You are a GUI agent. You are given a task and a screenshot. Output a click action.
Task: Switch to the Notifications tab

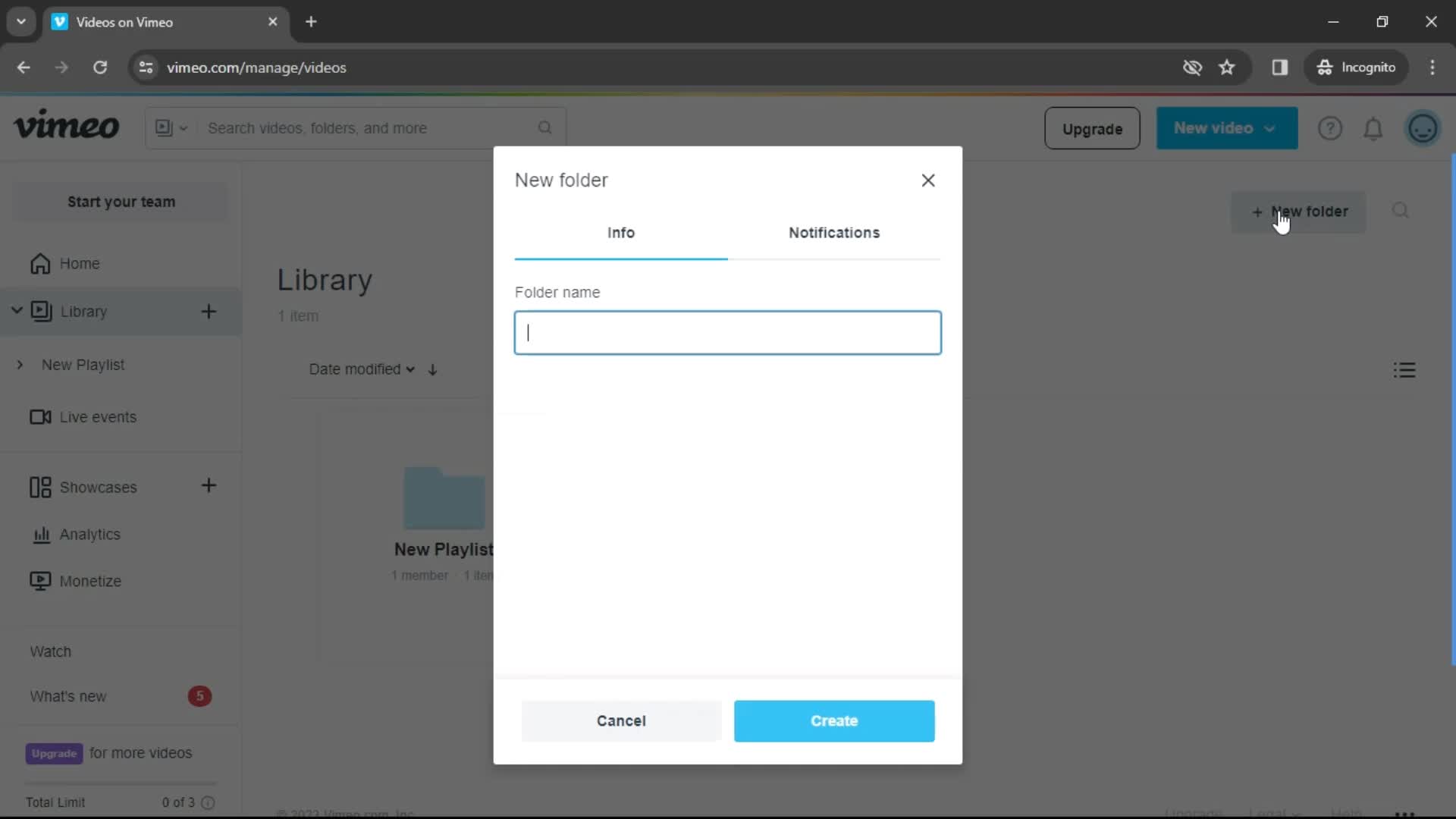click(834, 233)
